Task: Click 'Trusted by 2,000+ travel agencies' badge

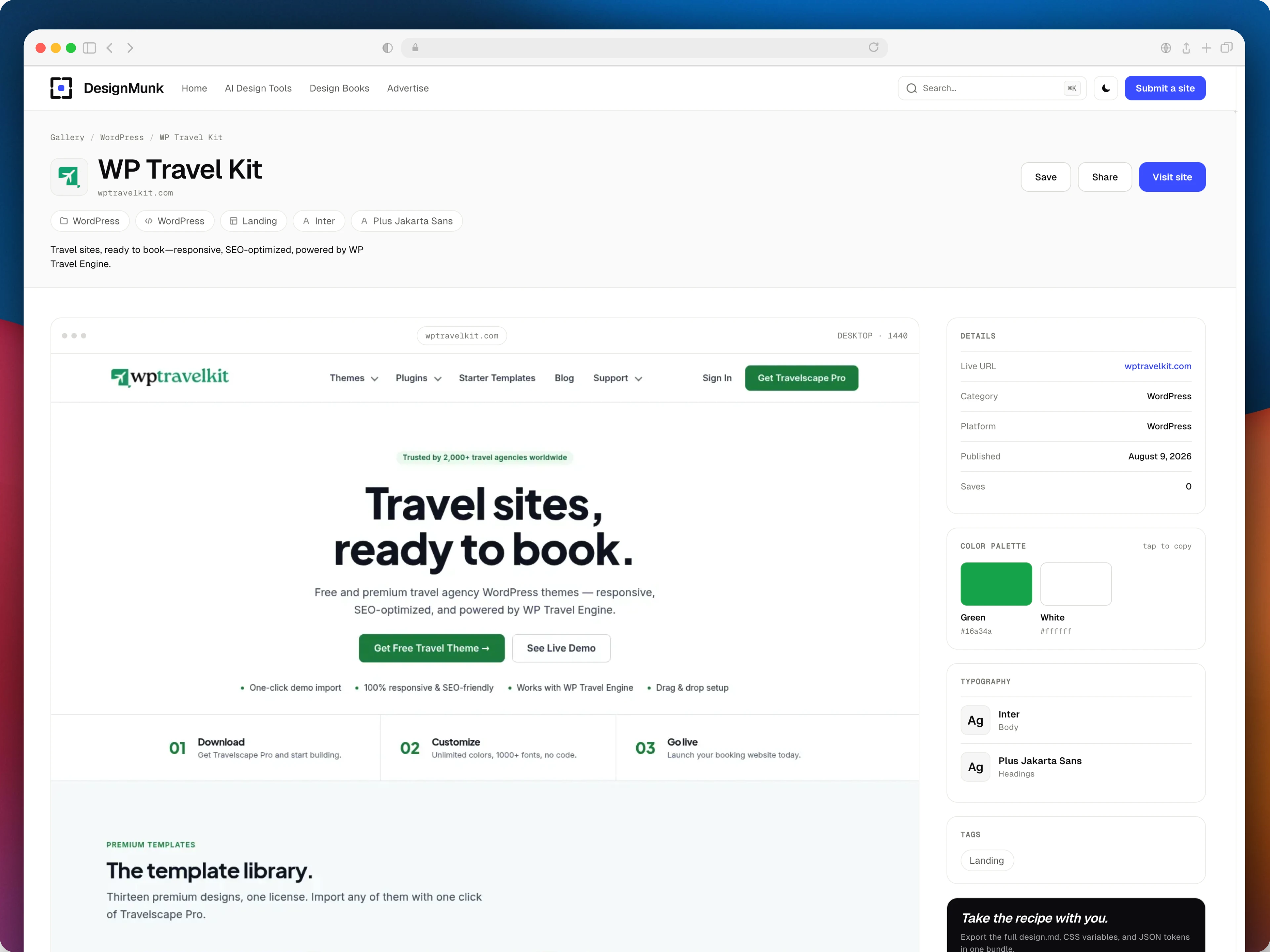Action: (484, 457)
